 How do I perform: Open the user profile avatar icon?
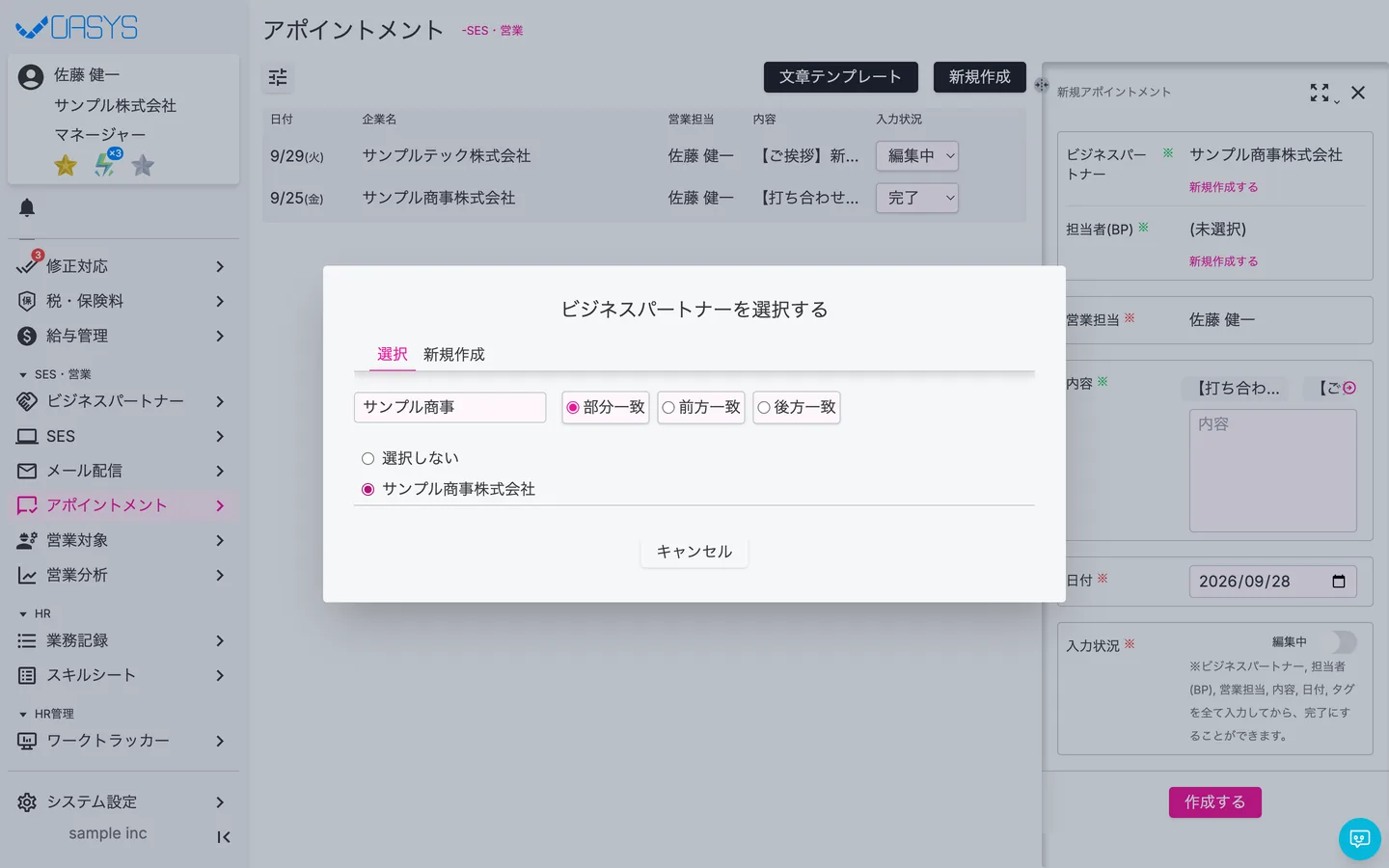31,77
